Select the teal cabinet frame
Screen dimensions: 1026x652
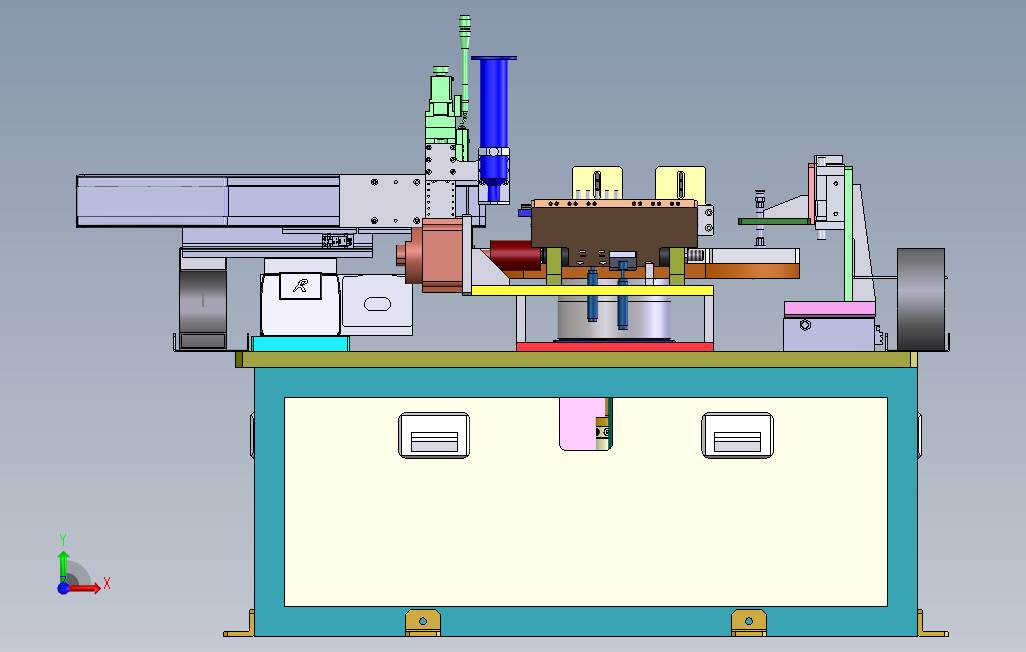586,383
